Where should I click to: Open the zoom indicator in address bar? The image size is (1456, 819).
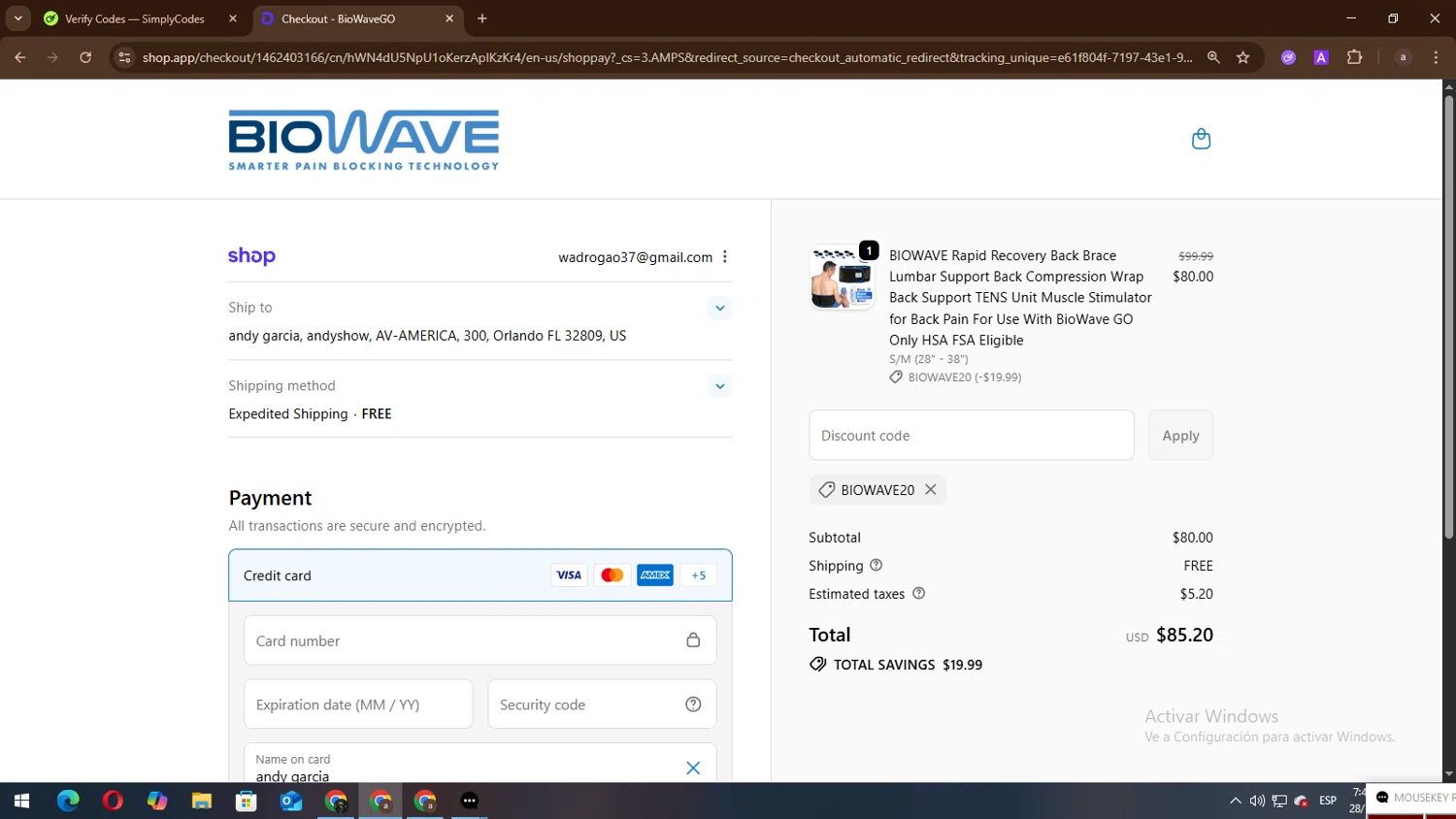click(x=1213, y=57)
